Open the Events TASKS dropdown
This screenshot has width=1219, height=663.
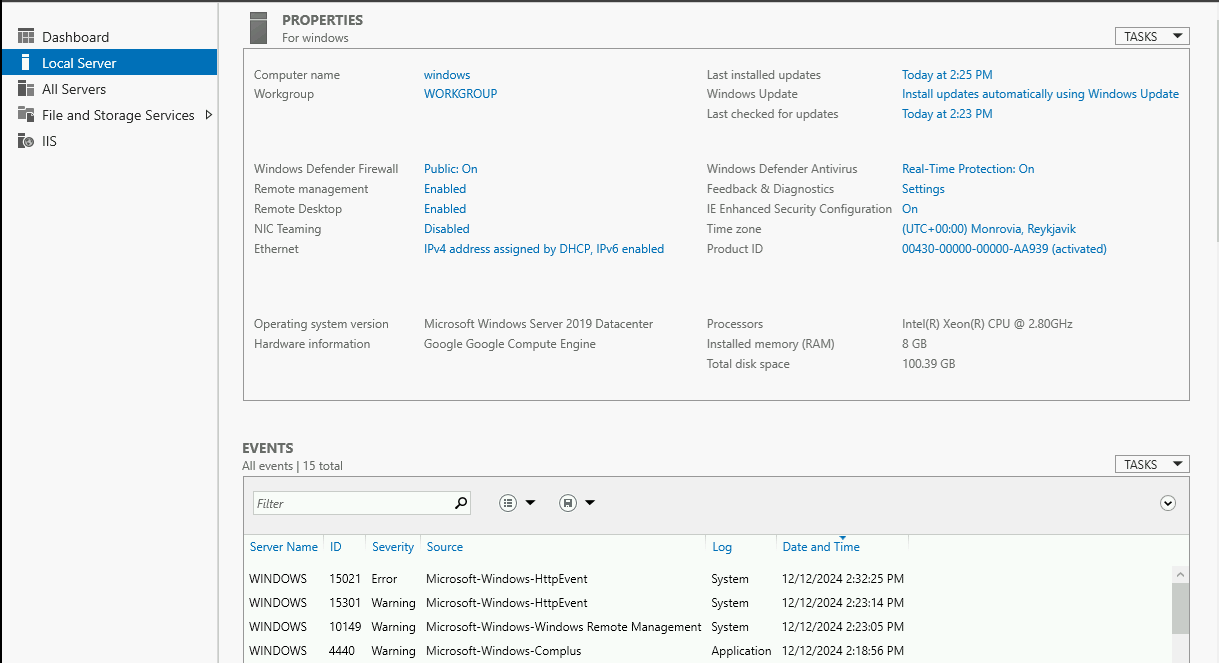pos(1152,464)
